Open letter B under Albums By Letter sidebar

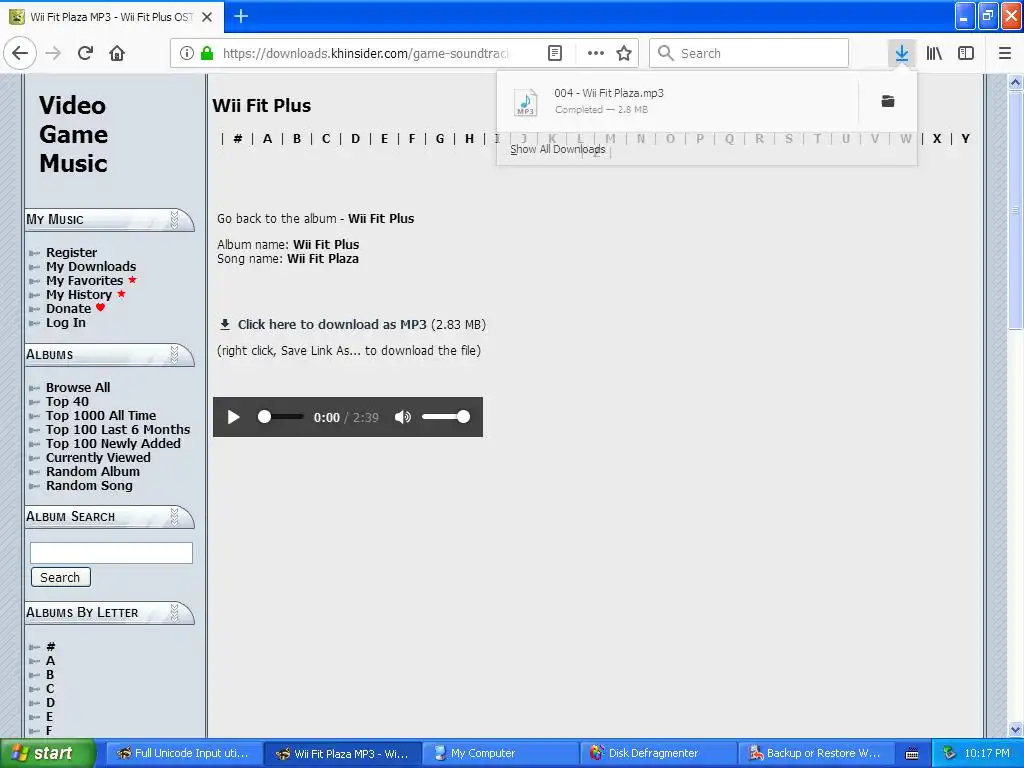(x=50, y=675)
